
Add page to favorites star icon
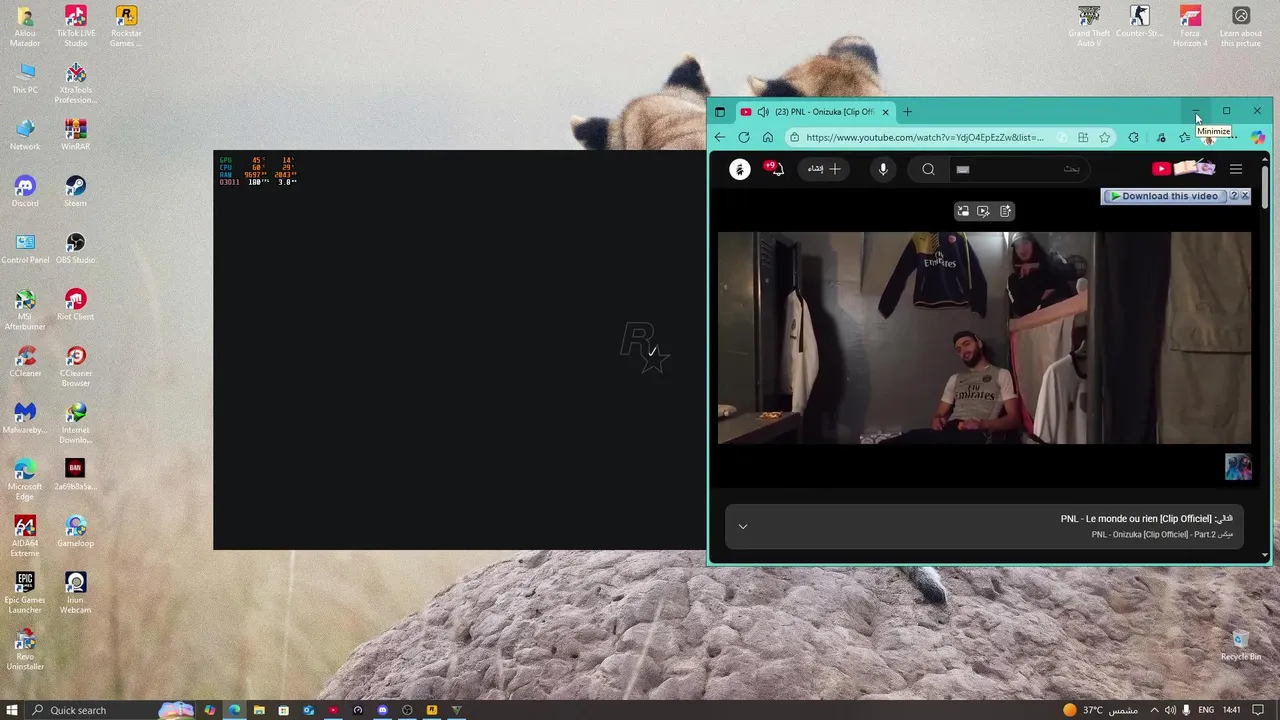[x=1105, y=137]
